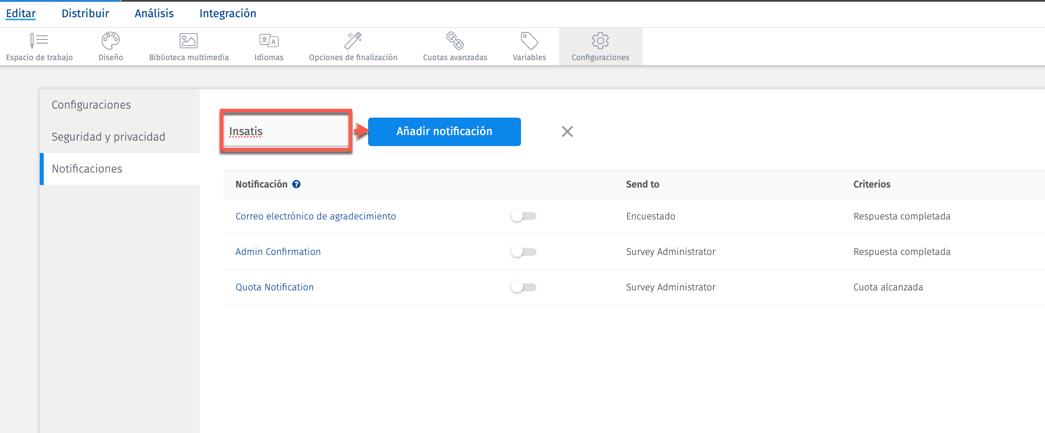Screen dimensions: 1045x433
Task: Close the notification name input
Action: [x=567, y=132]
